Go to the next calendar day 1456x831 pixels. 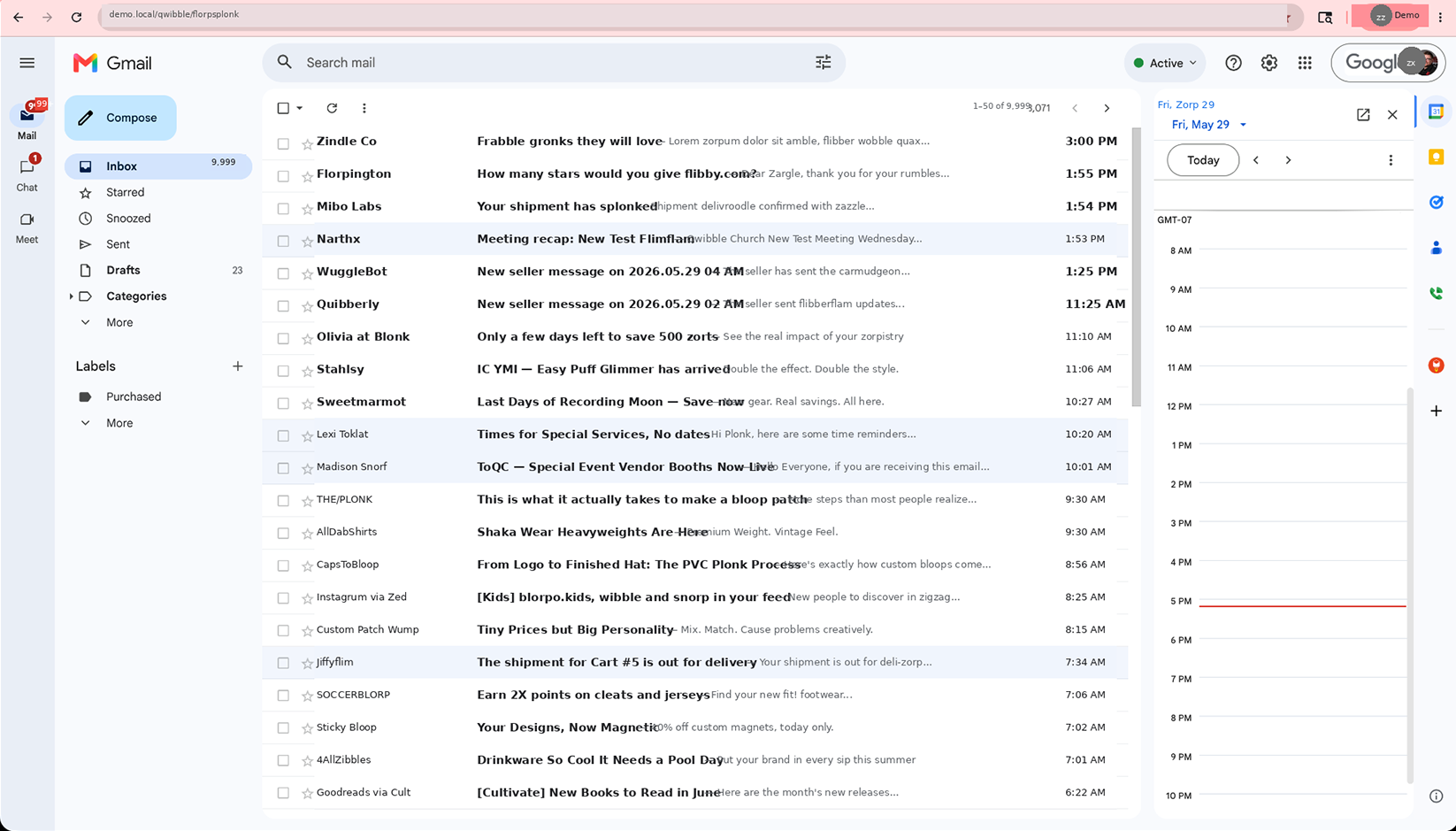point(1288,160)
